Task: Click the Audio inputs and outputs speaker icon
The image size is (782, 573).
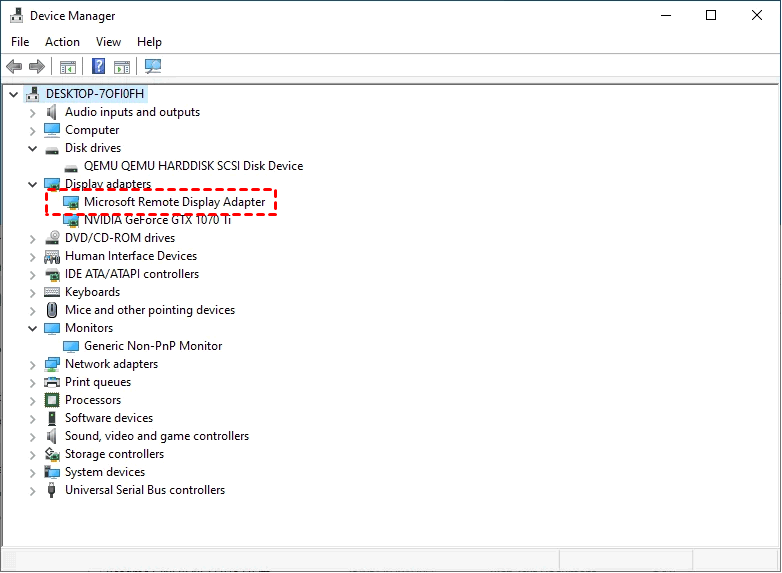Action: pyautogui.click(x=52, y=112)
